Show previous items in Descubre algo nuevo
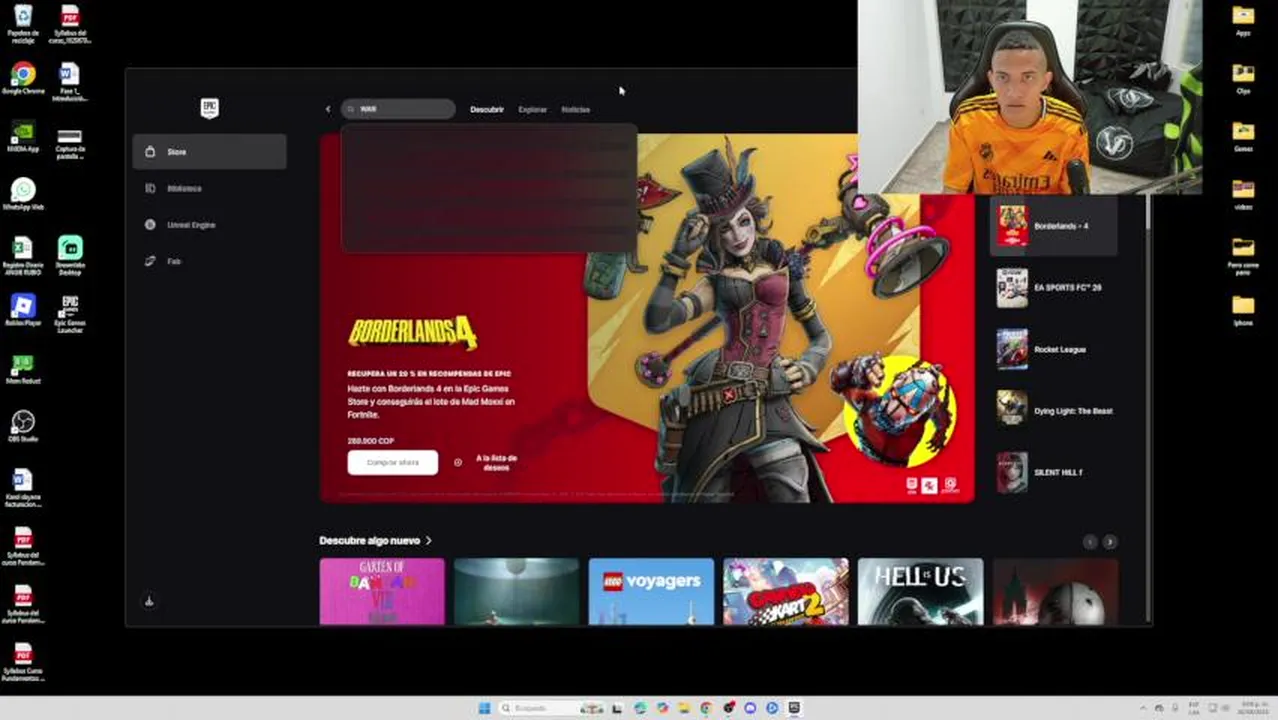 [1090, 541]
